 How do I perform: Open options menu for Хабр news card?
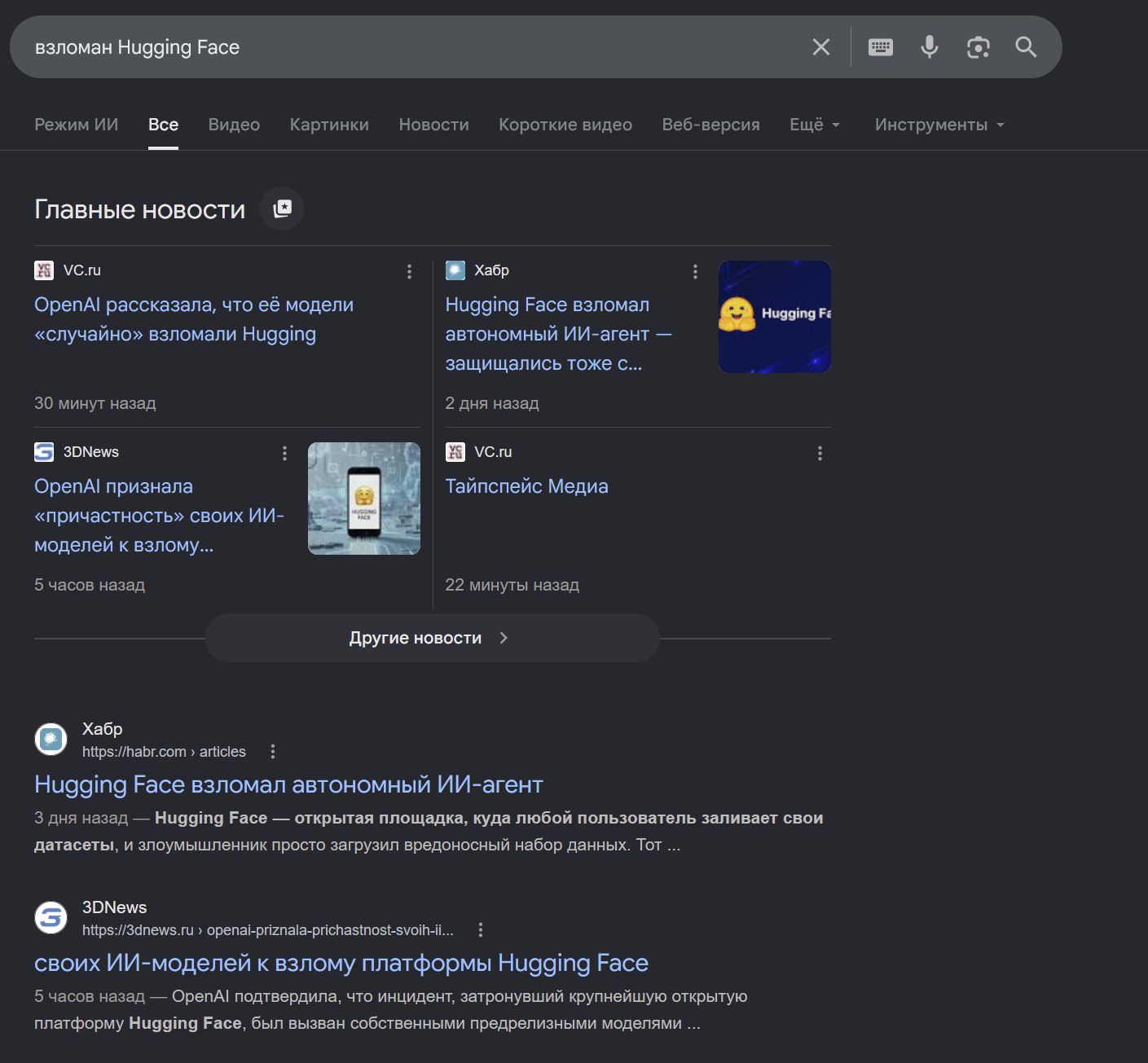tap(695, 271)
